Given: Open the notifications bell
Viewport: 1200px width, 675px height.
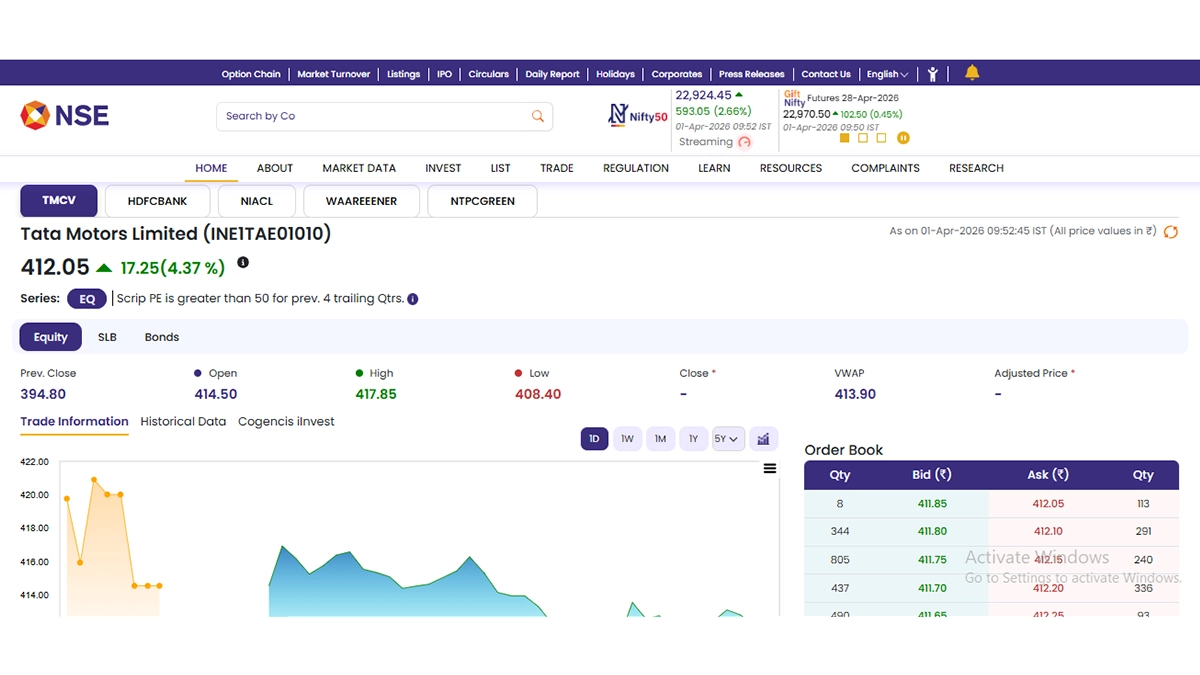Looking at the screenshot, I should (x=972, y=73).
